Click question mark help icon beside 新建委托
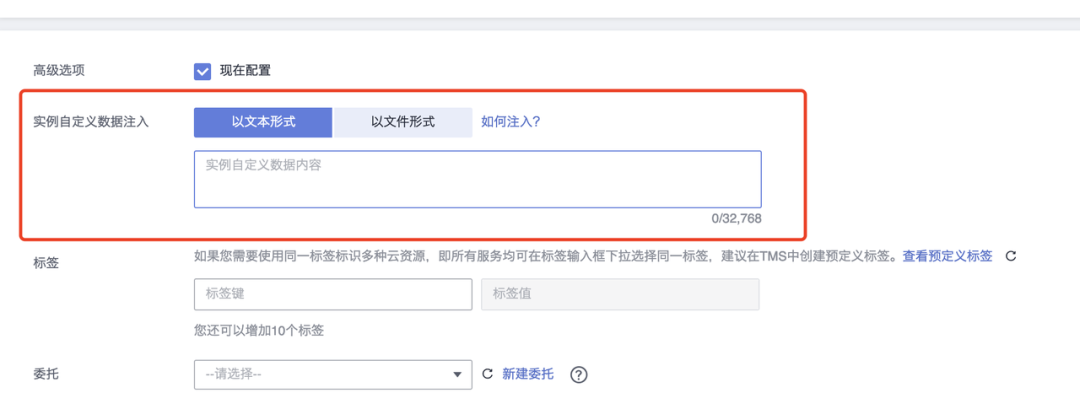1080x409 pixels. (x=579, y=375)
